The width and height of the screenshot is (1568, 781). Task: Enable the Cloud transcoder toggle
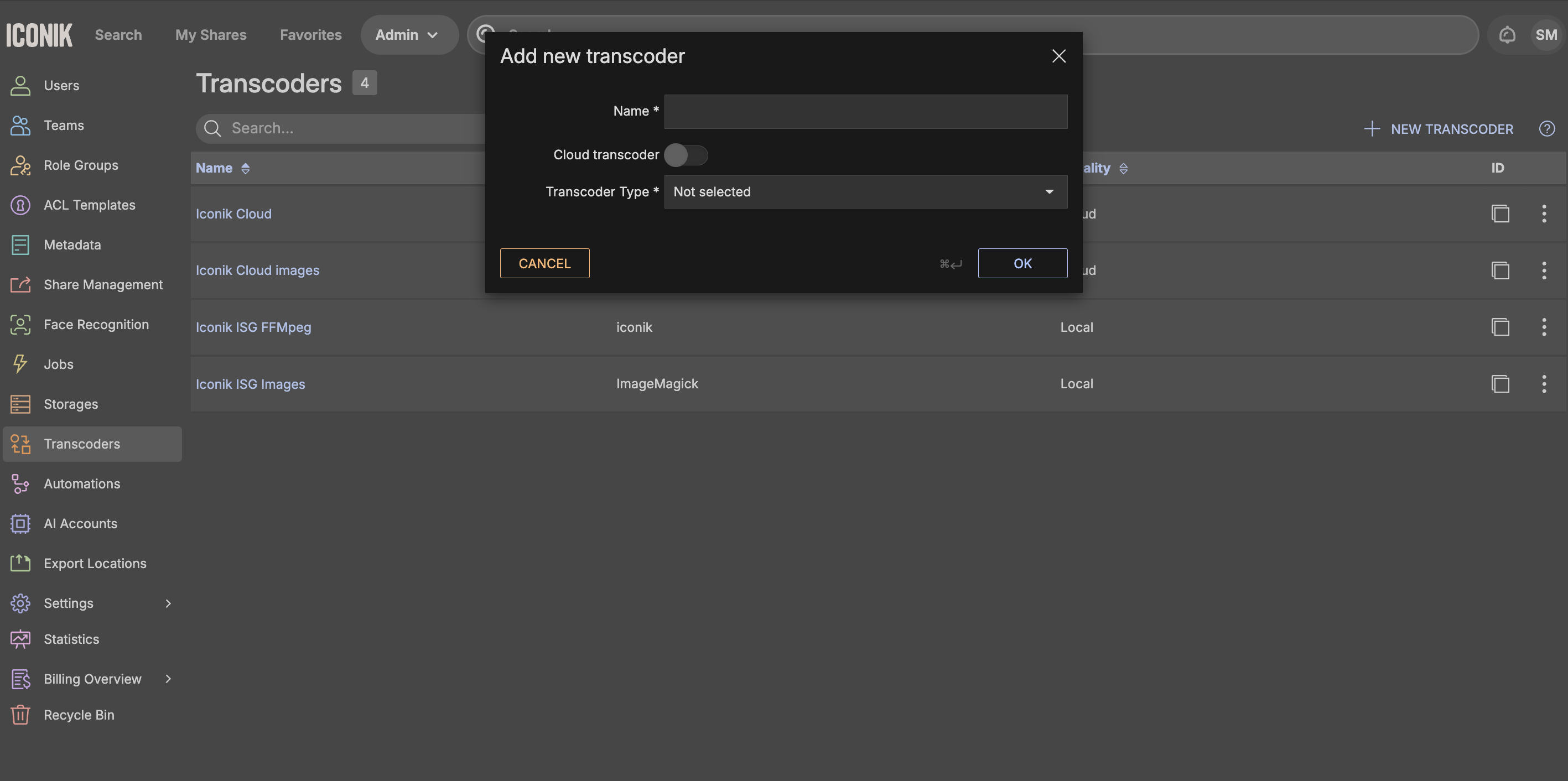686,155
